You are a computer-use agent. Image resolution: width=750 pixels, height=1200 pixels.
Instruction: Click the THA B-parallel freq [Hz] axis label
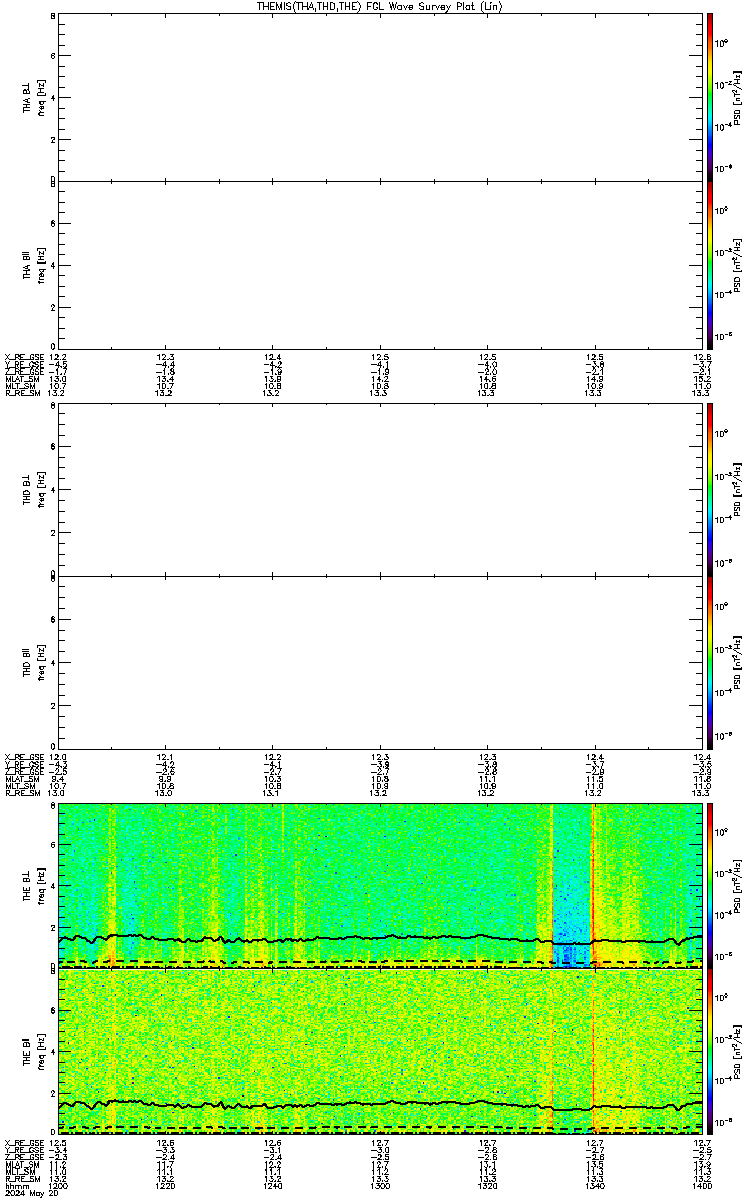pyautogui.click(x=41, y=265)
